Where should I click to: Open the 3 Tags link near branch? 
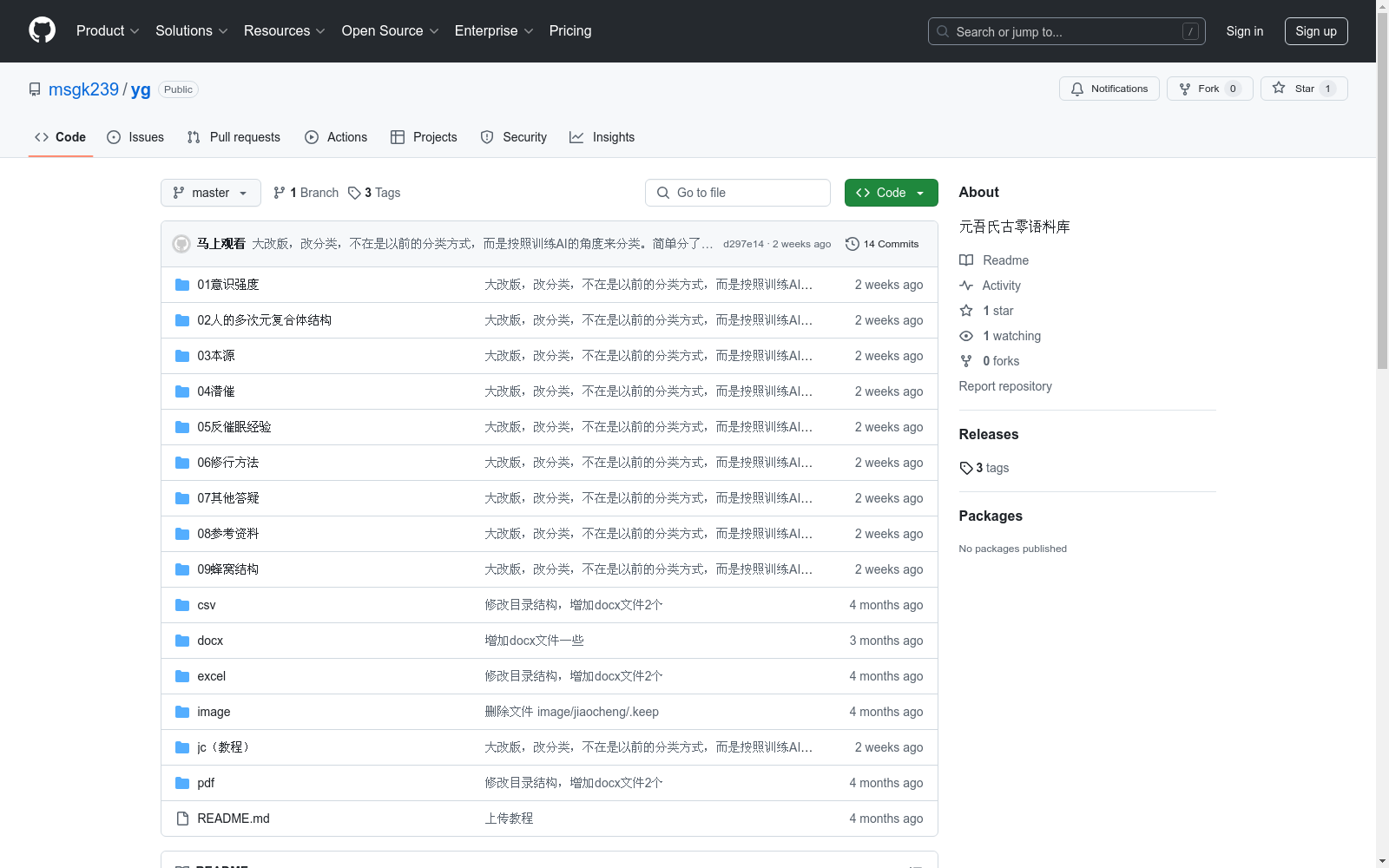tap(374, 193)
